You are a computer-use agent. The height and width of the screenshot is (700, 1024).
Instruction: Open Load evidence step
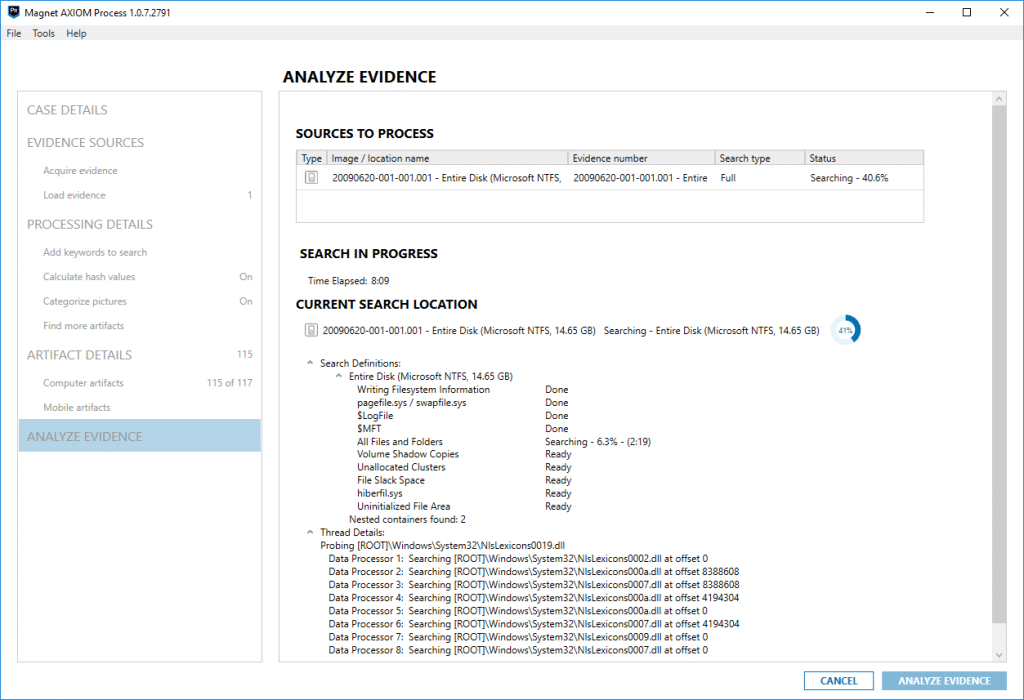[74, 195]
